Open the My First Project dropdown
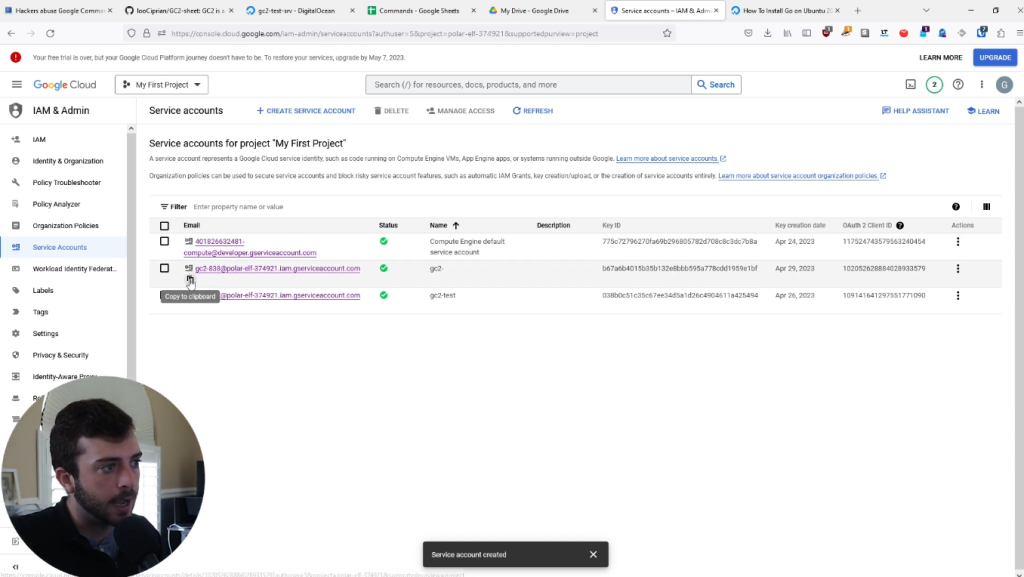The height and width of the screenshot is (577, 1024). click(x=161, y=85)
